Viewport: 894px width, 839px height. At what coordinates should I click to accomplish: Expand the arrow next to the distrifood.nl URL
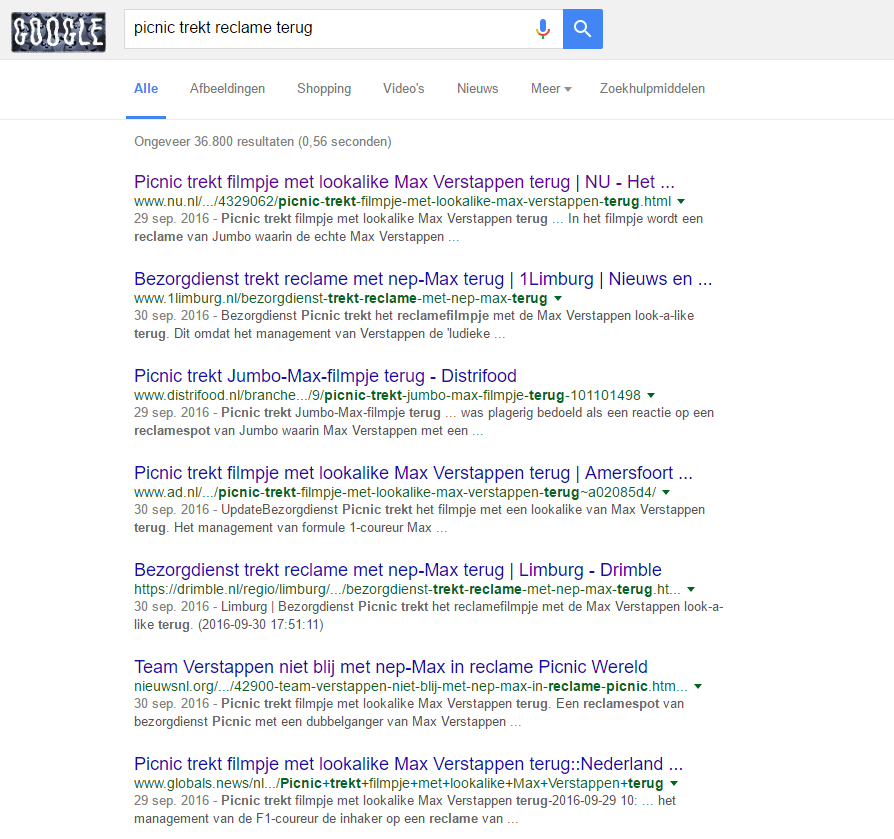click(652, 395)
